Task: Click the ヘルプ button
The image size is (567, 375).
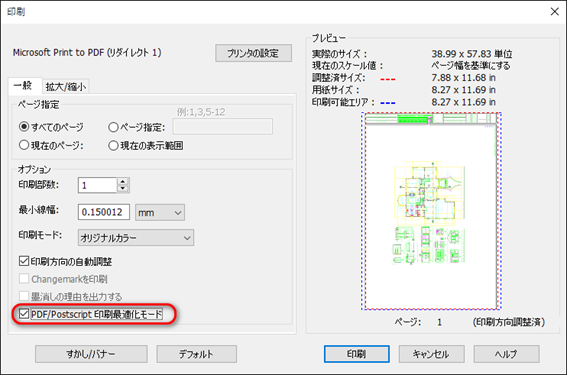Action: tap(506, 354)
